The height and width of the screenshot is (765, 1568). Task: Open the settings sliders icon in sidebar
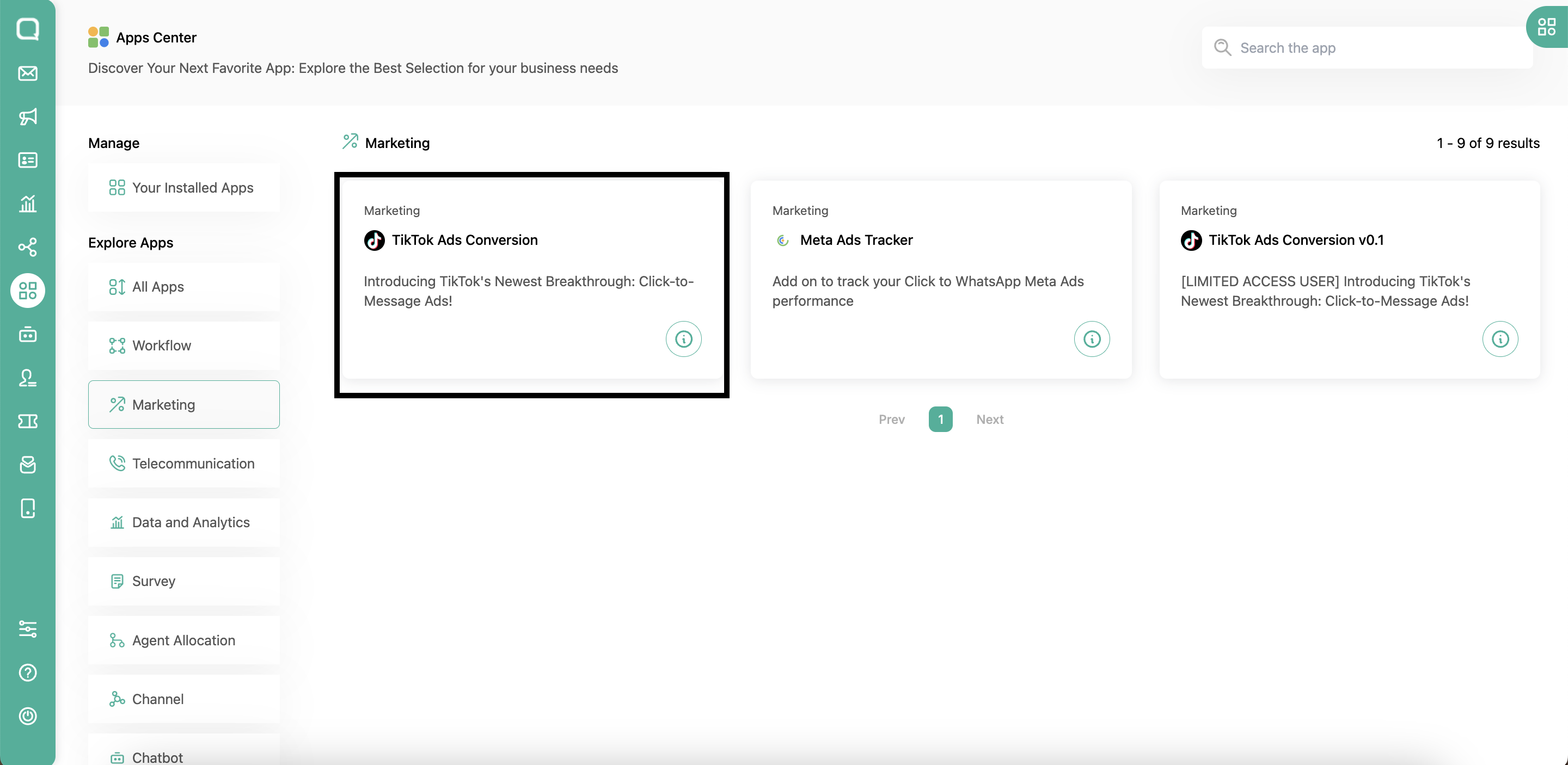[x=27, y=629]
